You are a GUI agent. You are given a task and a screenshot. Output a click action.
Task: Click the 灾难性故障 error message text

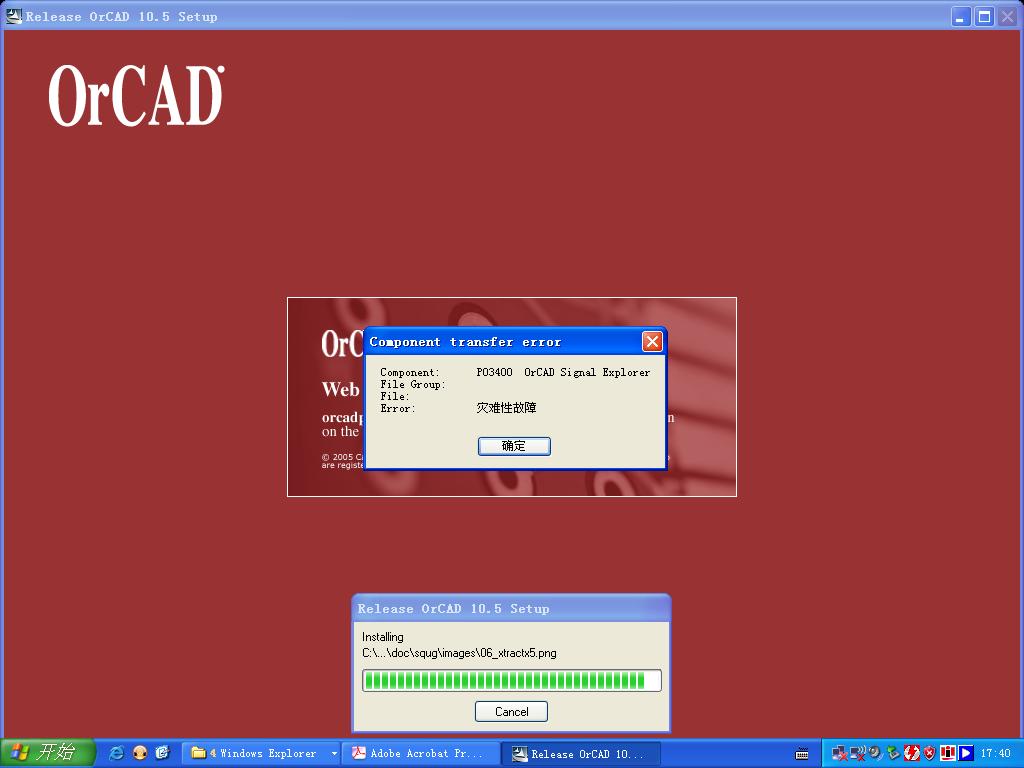tap(506, 408)
